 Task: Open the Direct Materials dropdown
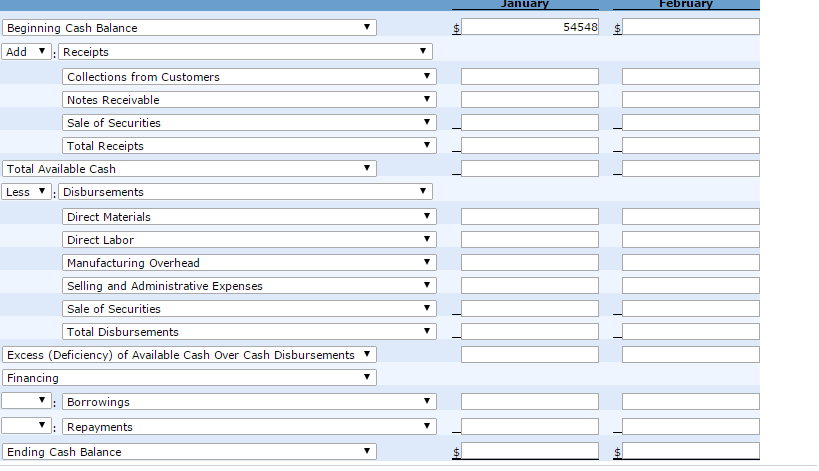coord(250,217)
